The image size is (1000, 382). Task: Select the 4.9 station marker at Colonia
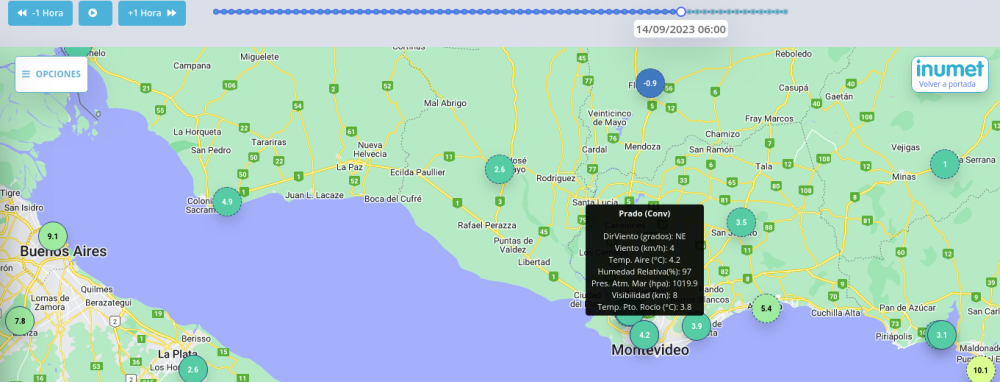point(227,202)
